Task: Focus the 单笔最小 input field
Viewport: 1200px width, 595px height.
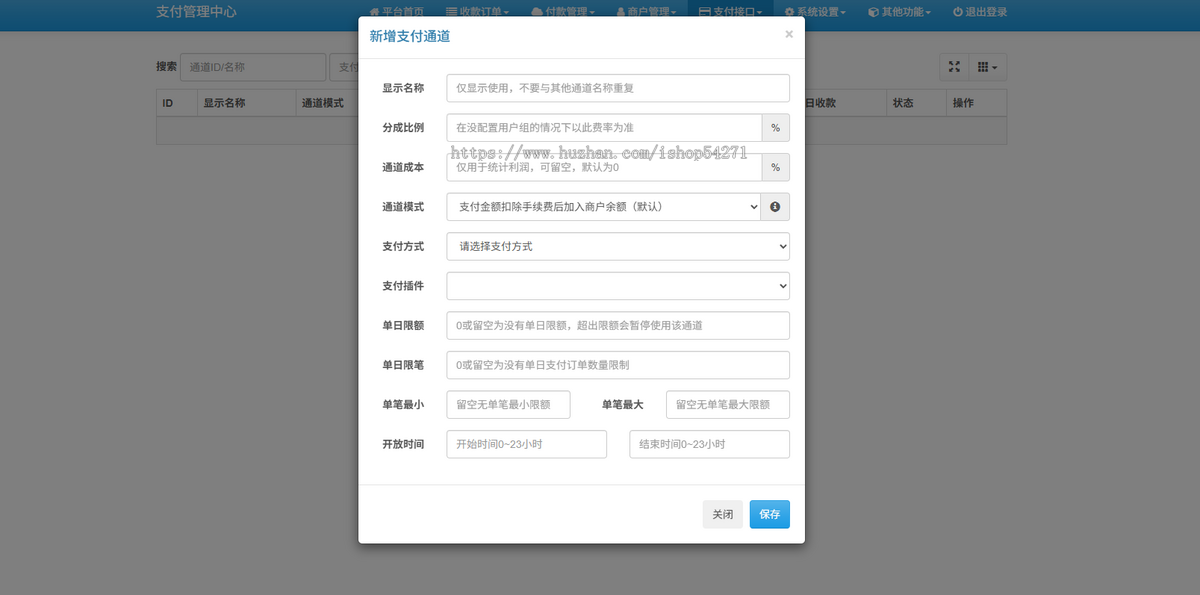Action: tap(508, 405)
